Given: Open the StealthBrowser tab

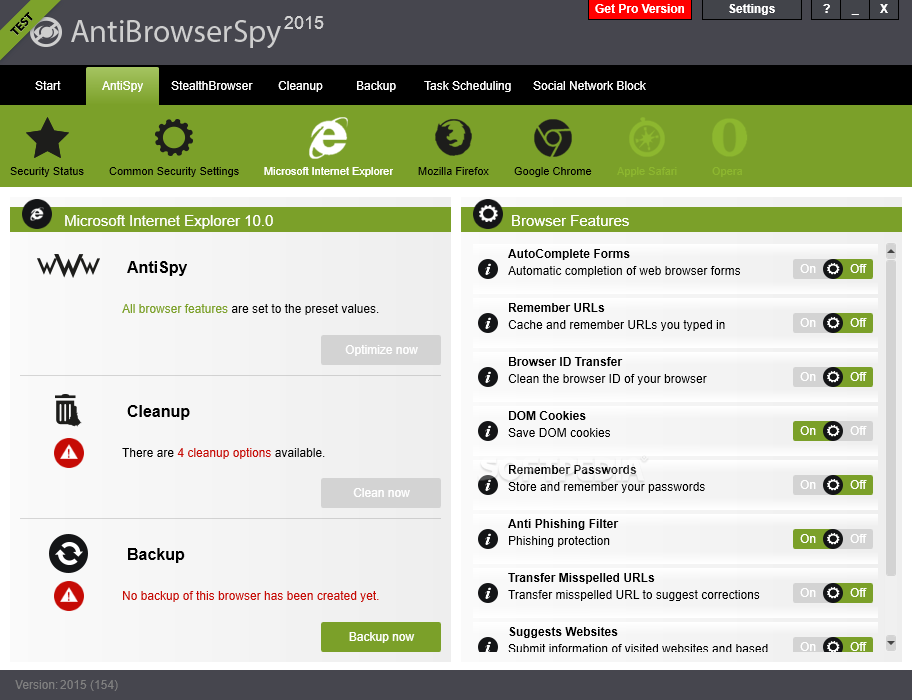Looking at the screenshot, I should [x=212, y=86].
